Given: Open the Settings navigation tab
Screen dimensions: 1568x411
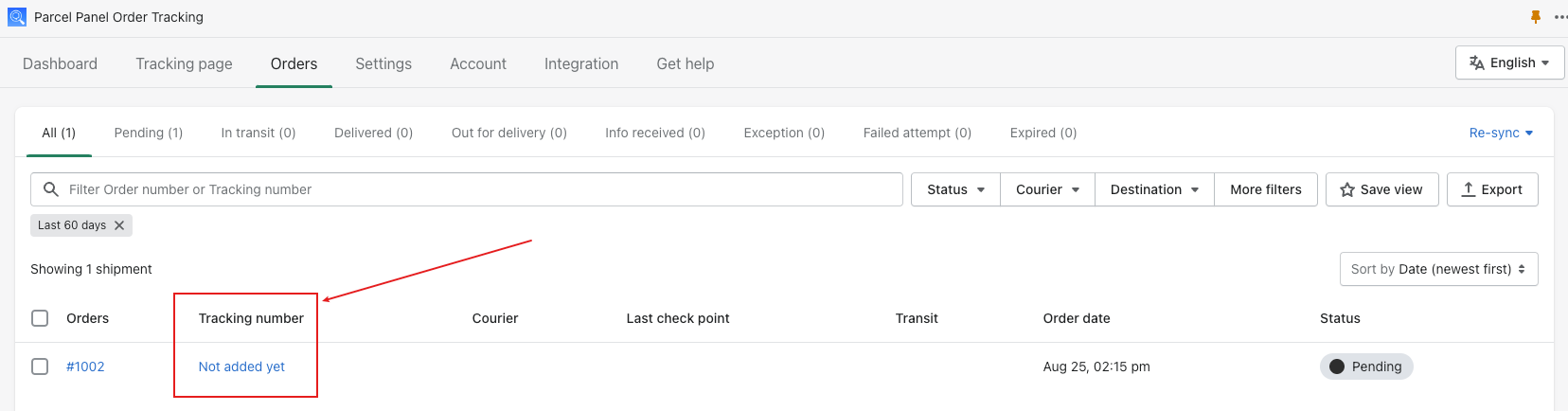Looking at the screenshot, I should [383, 63].
